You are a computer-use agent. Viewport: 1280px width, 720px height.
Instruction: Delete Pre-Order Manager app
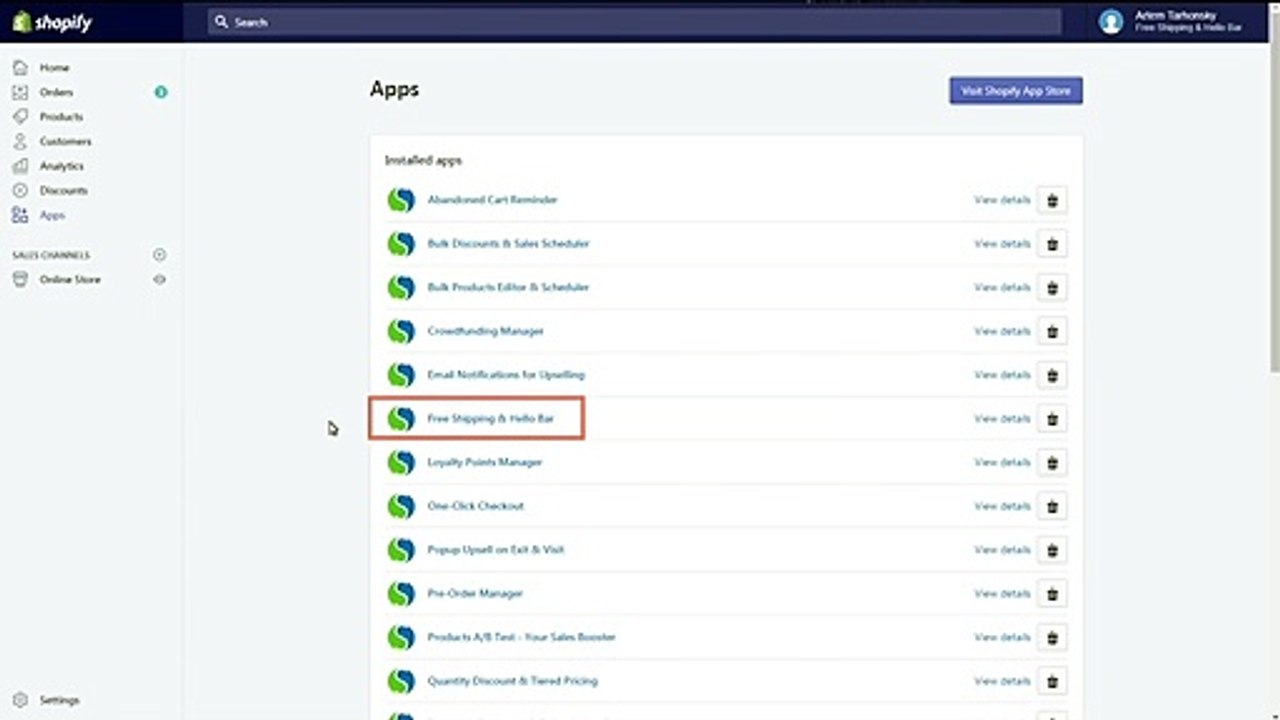(1052, 594)
